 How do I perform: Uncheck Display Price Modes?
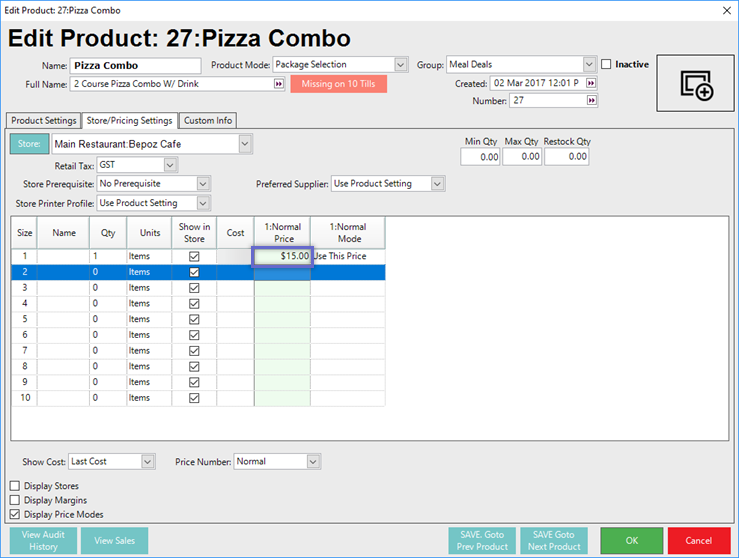pyautogui.click(x=15, y=514)
